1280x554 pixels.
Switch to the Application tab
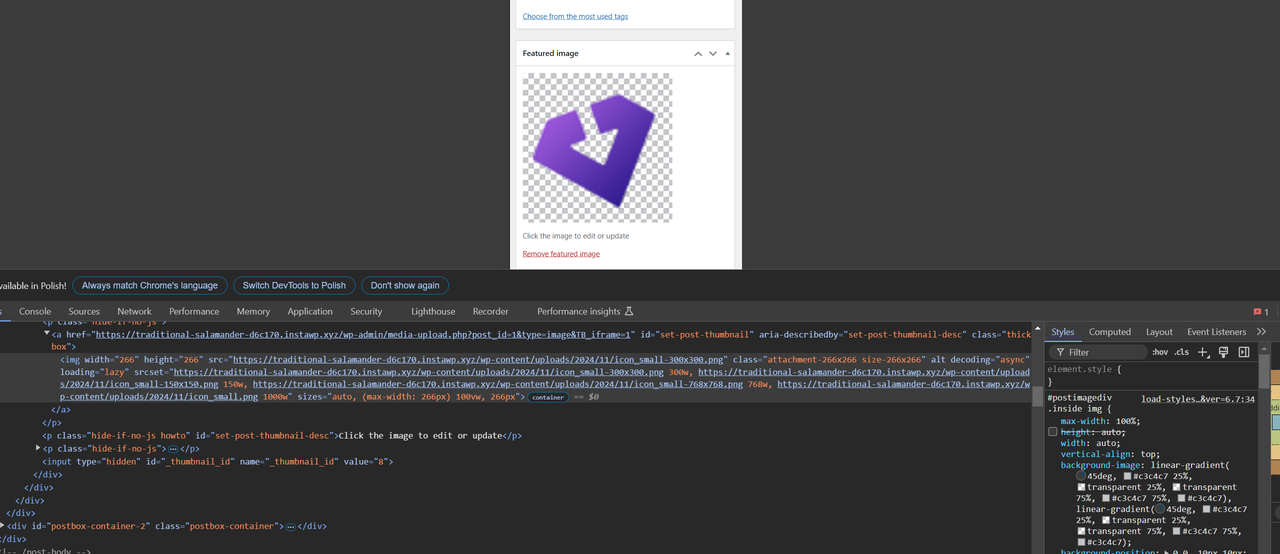[x=310, y=312]
